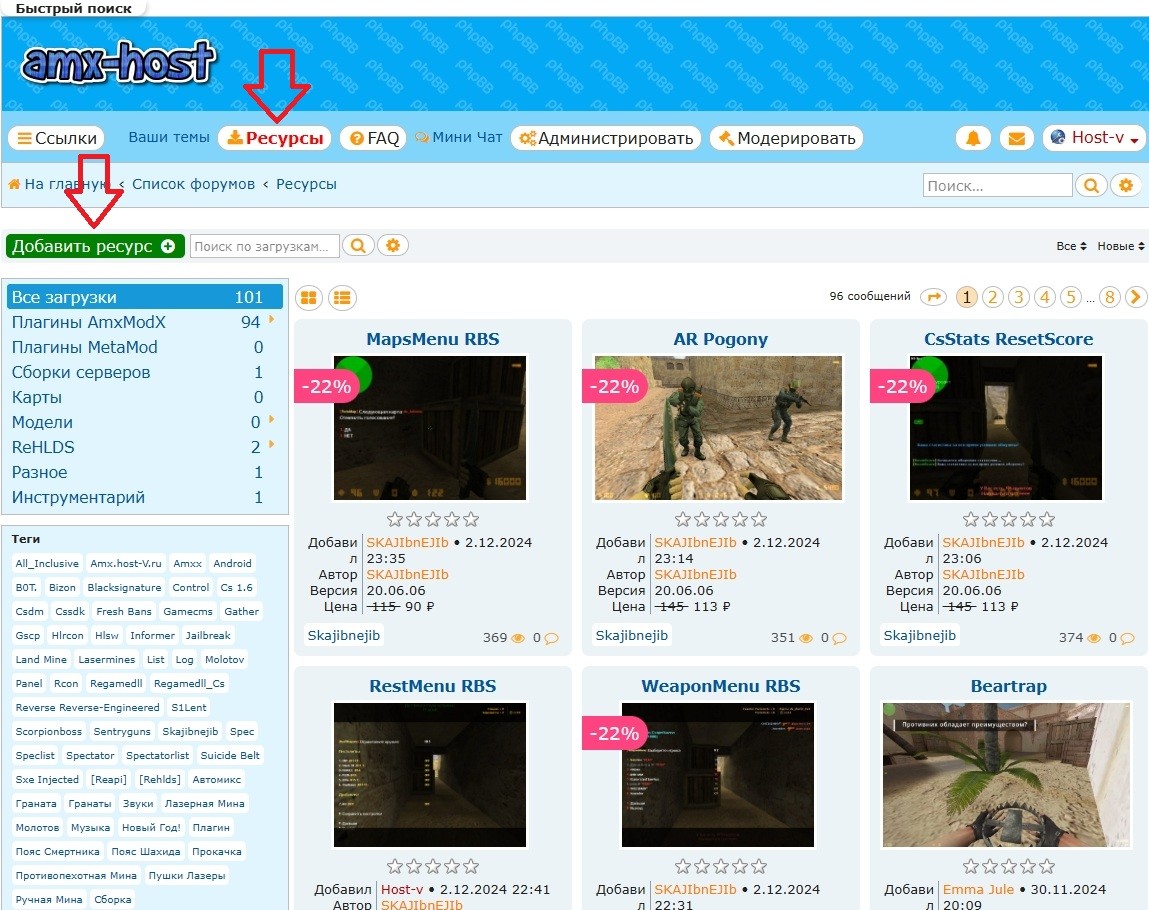This screenshot has width=1149, height=910.
Task: Open the Host-v user dropdown
Action: pos(1094,139)
